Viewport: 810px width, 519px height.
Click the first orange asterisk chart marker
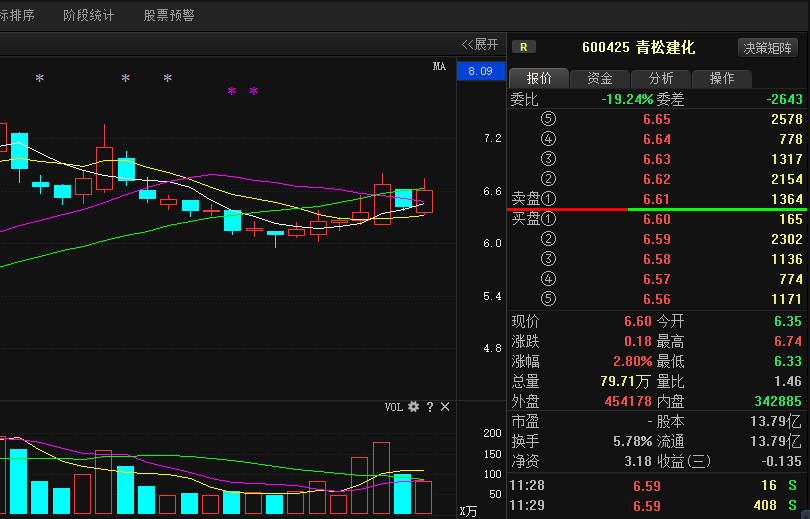pos(40,79)
